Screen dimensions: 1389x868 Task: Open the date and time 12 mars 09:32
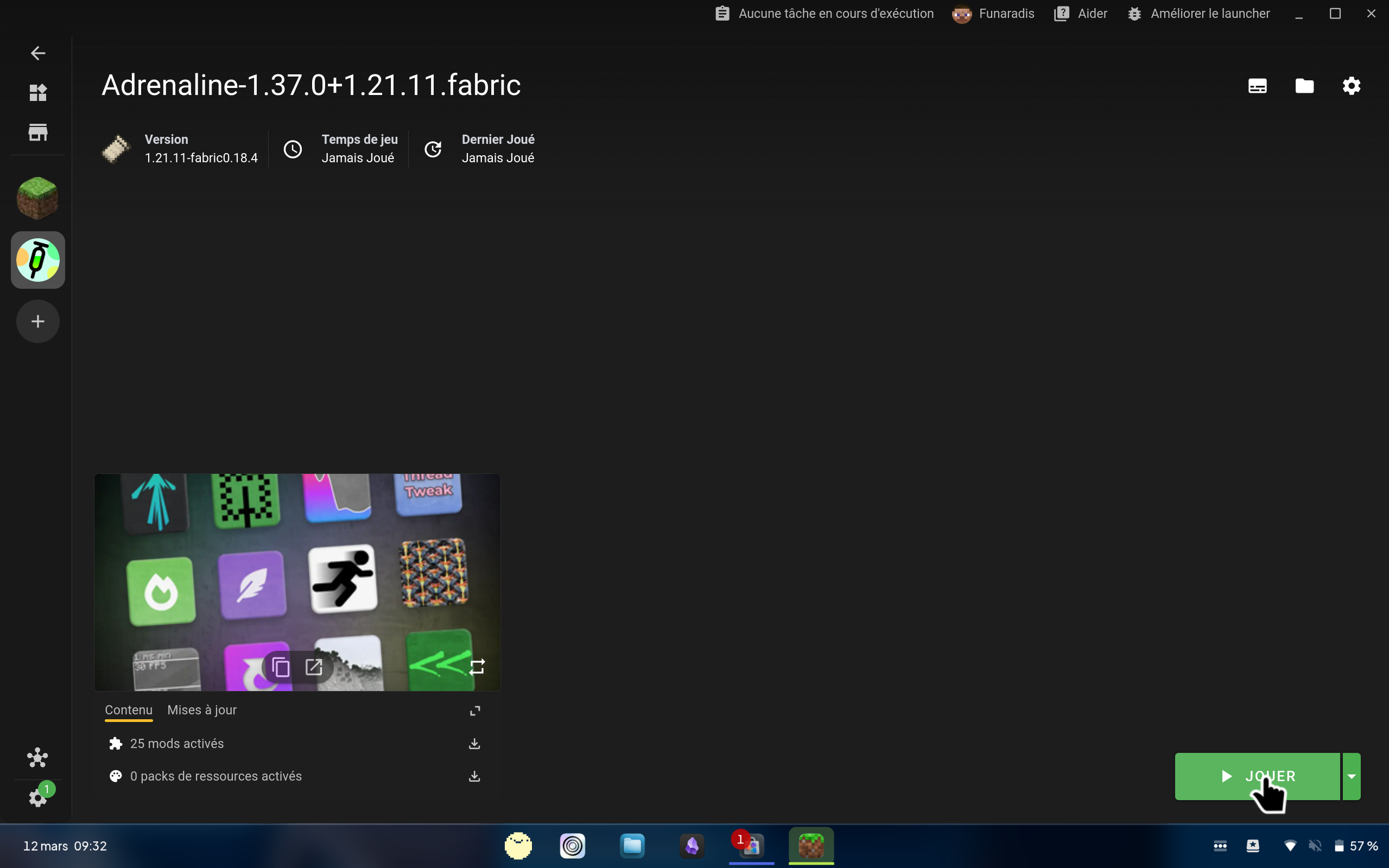pyautogui.click(x=65, y=846)
